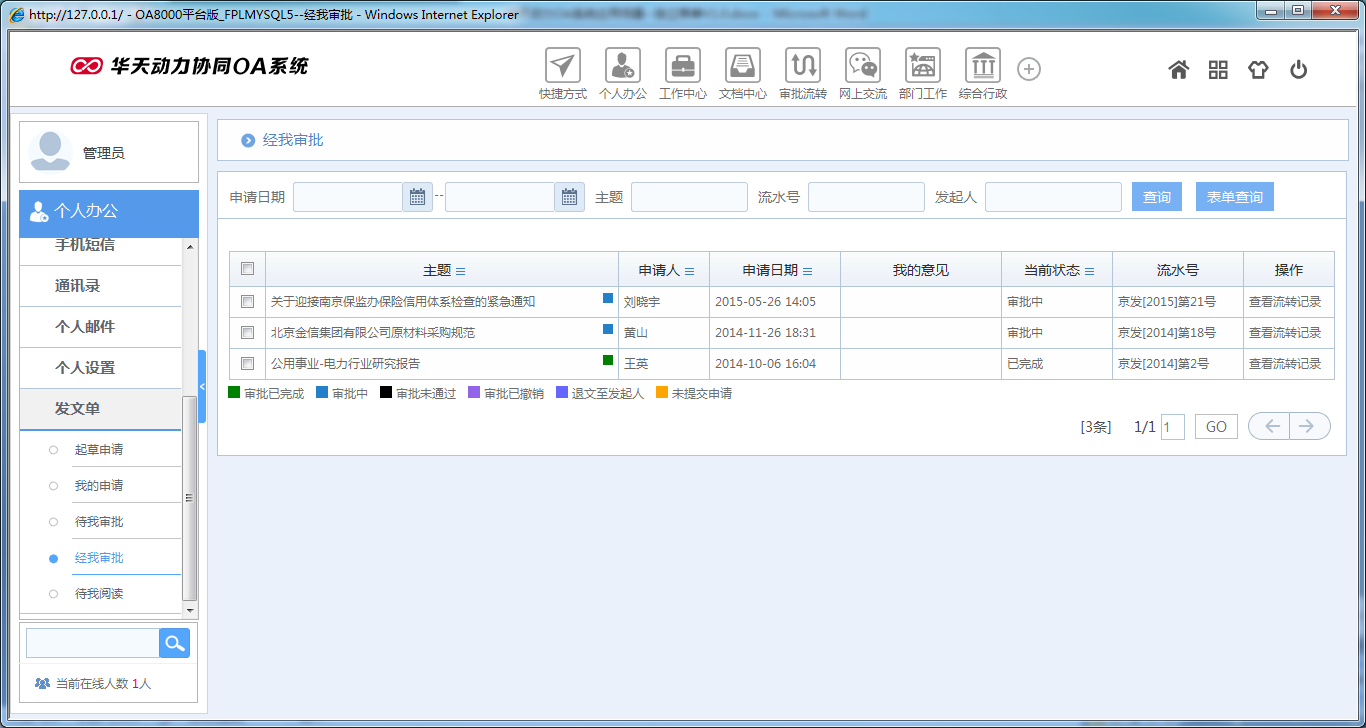Open the 文档中心 document icon
Viewport: 1366px width, 728px height.
pyautogui.click(x=743, y=66)
